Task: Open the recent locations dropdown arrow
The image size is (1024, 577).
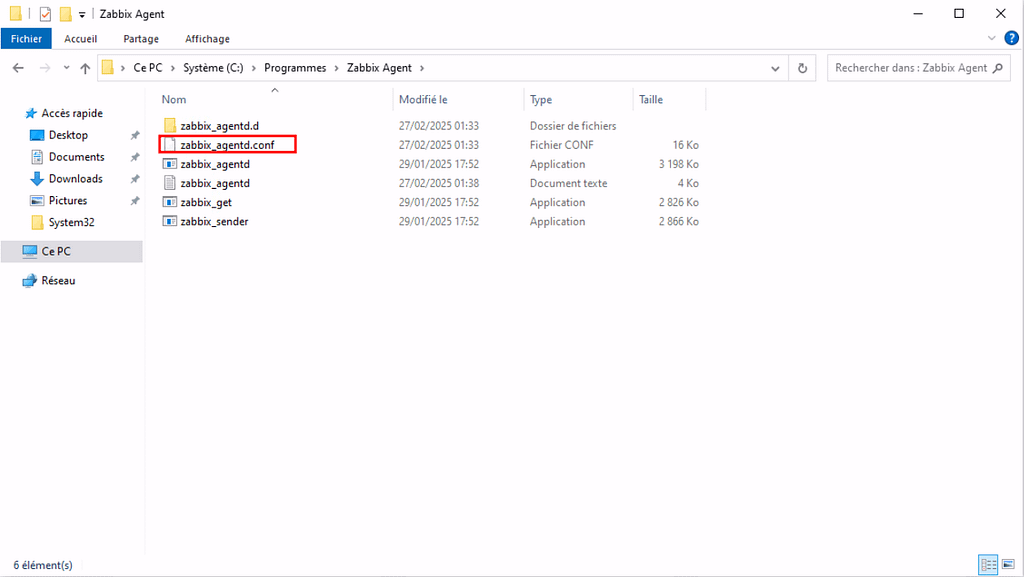Action: click(x=66, y=68)
